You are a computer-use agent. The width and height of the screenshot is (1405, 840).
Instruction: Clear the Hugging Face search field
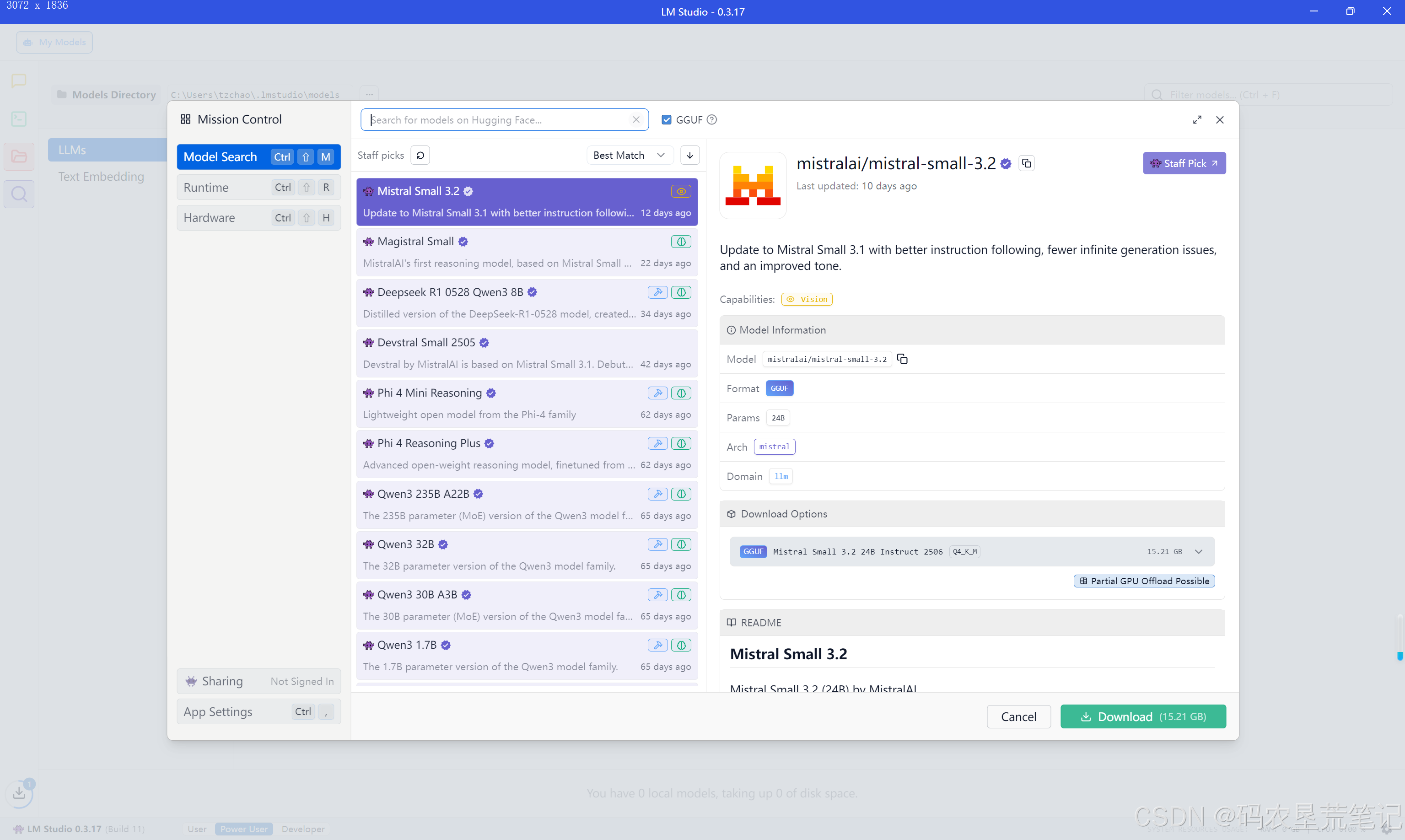coord(636,119)
